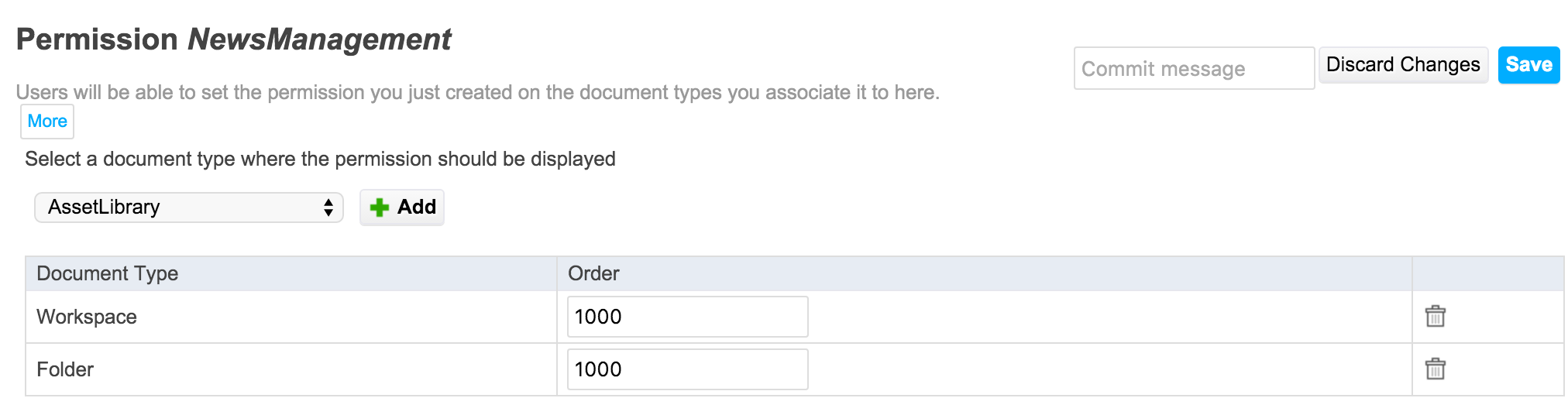Screen dimensions: 1568x398
Task: Delete the Folder row with trash icon
Action: (x=1435, y=369)
